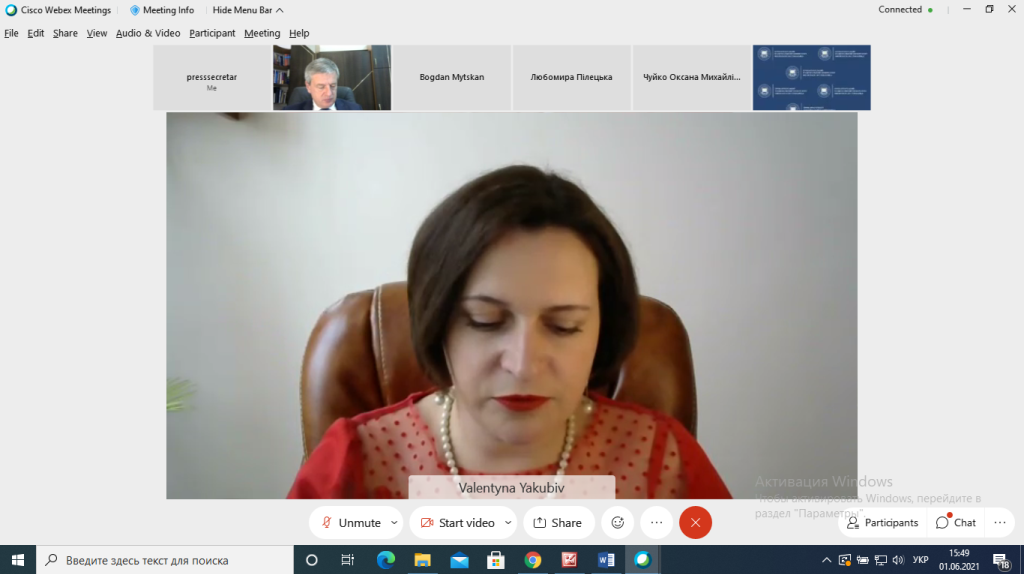Click the Share button
The height and width of the screenshot is (574, 1024).
coord(558,522)
